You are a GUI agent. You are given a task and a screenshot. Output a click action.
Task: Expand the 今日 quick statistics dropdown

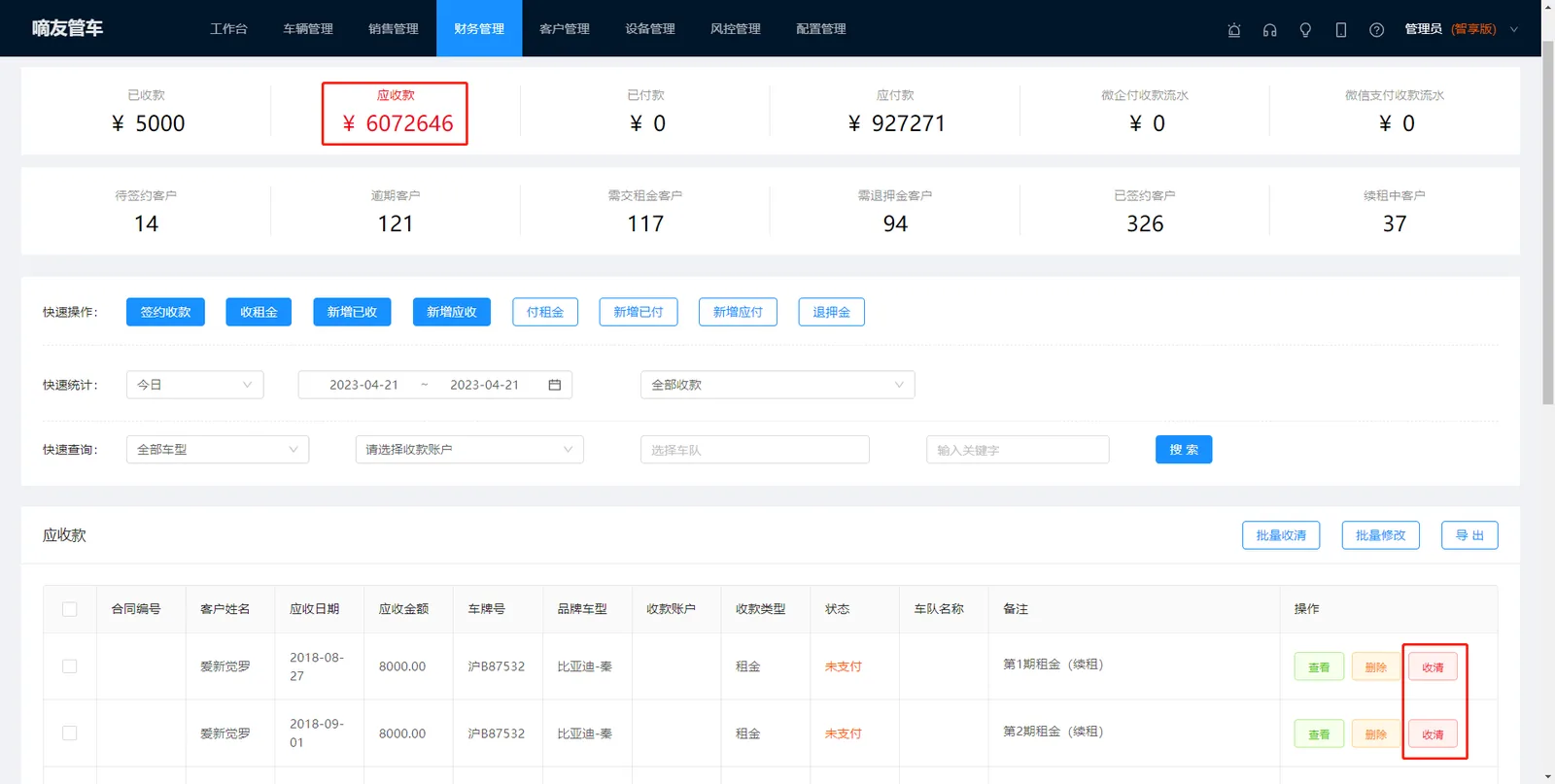point(194,385)
